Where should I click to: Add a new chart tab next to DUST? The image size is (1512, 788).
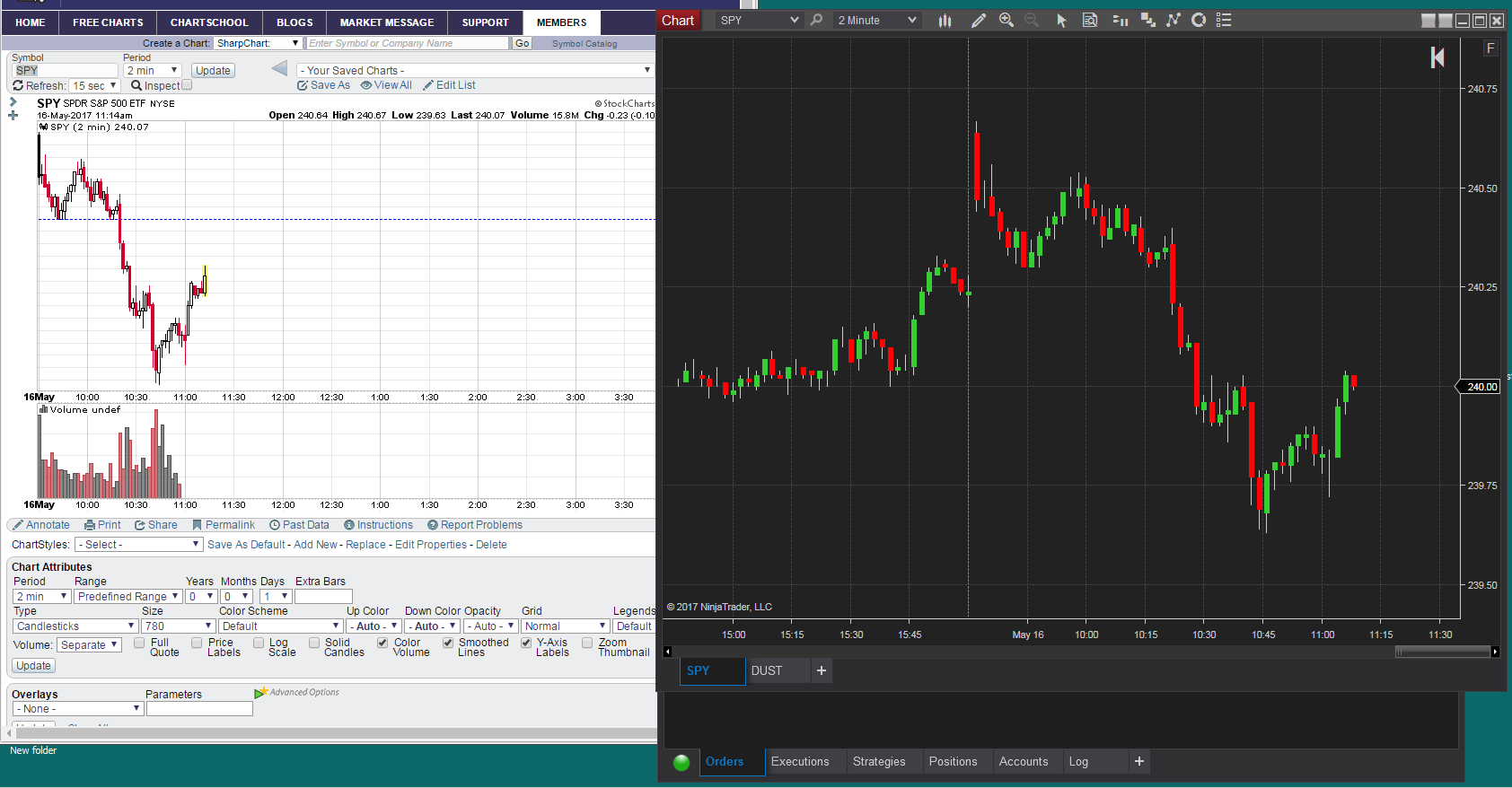822,670
